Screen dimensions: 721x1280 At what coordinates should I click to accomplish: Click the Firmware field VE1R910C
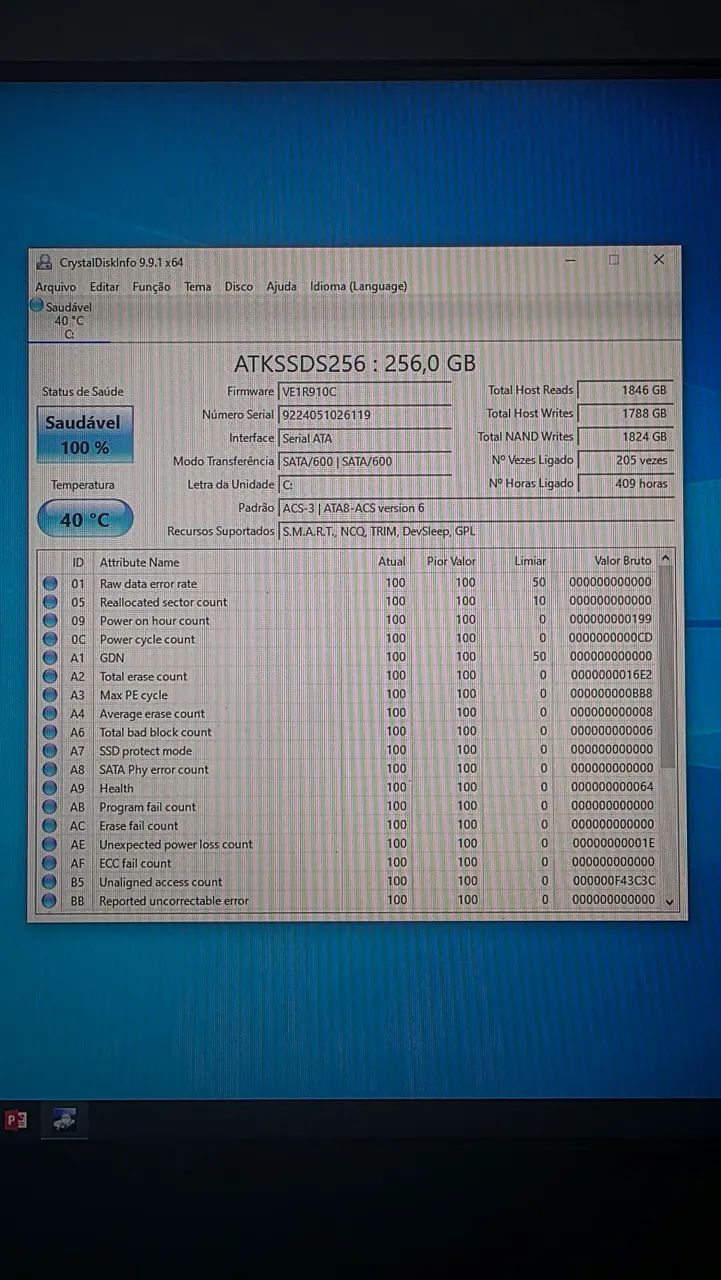[x=364, y=391]
